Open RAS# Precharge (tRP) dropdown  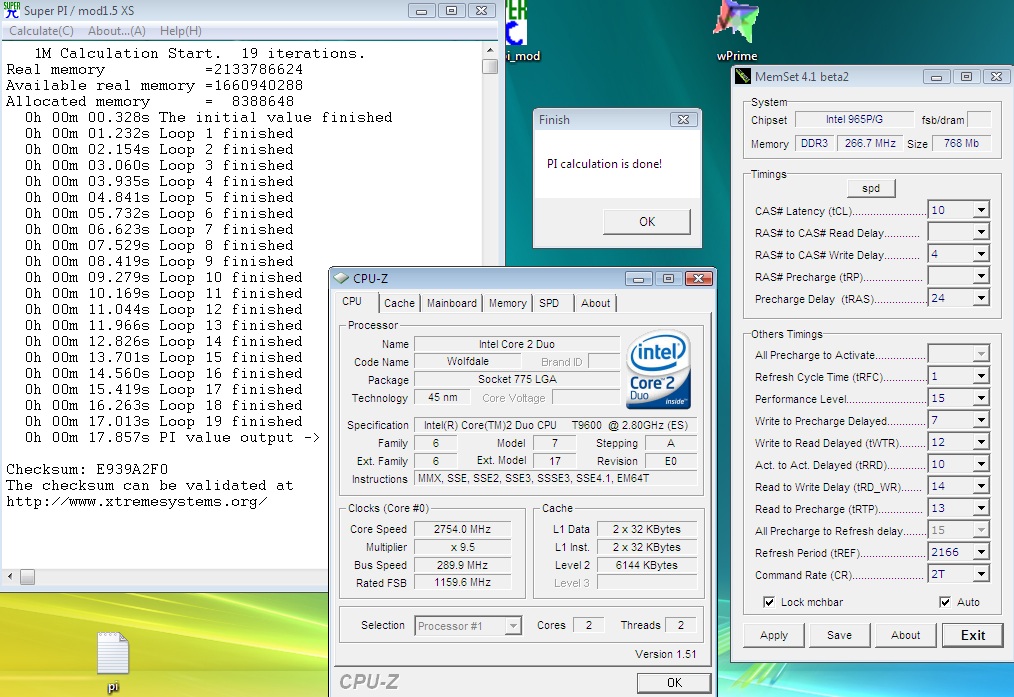981,276
